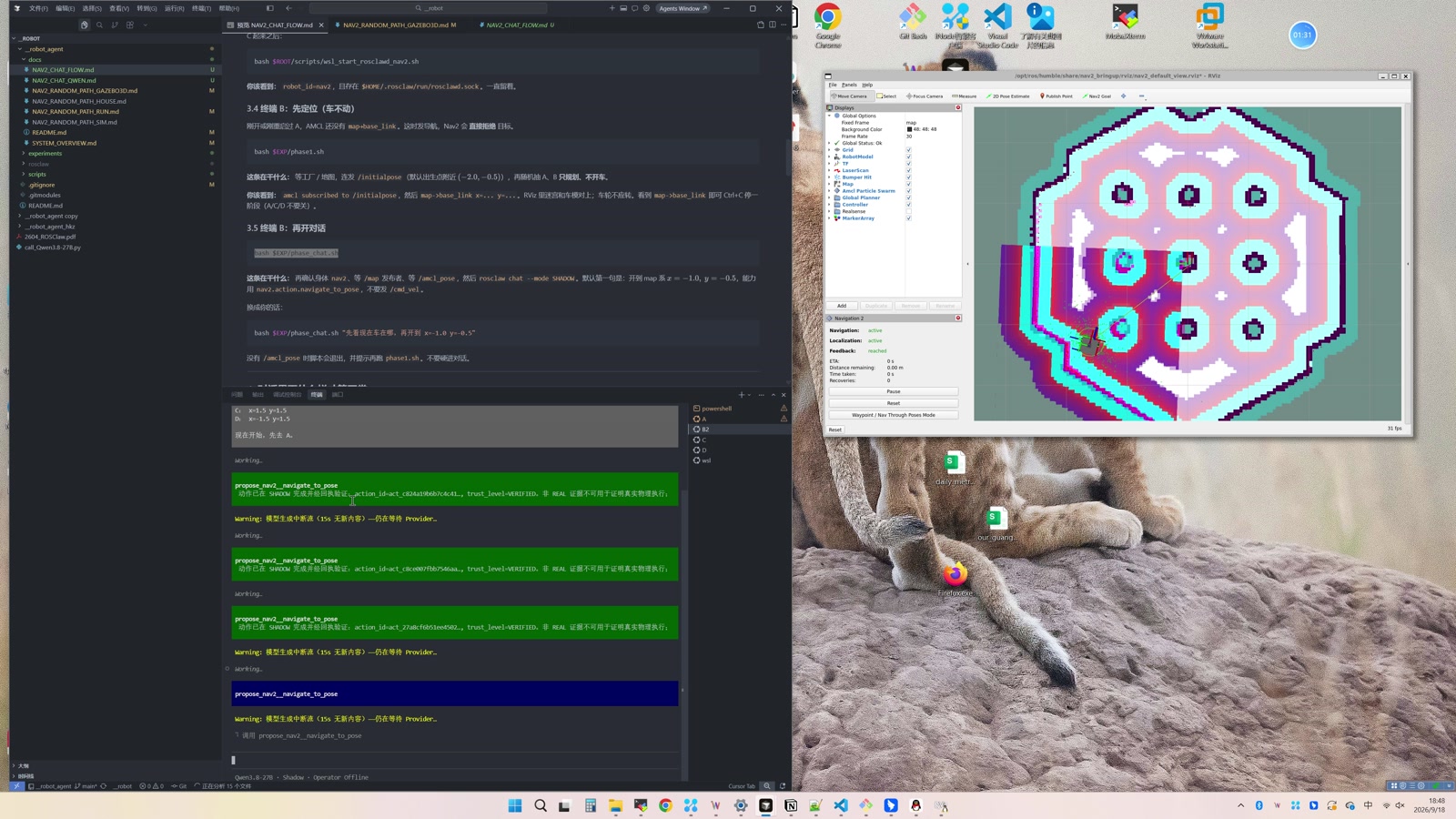The image size is (1456, 819).
Task: Open the search icon in editor sidebar header
Action: [99, 25]
